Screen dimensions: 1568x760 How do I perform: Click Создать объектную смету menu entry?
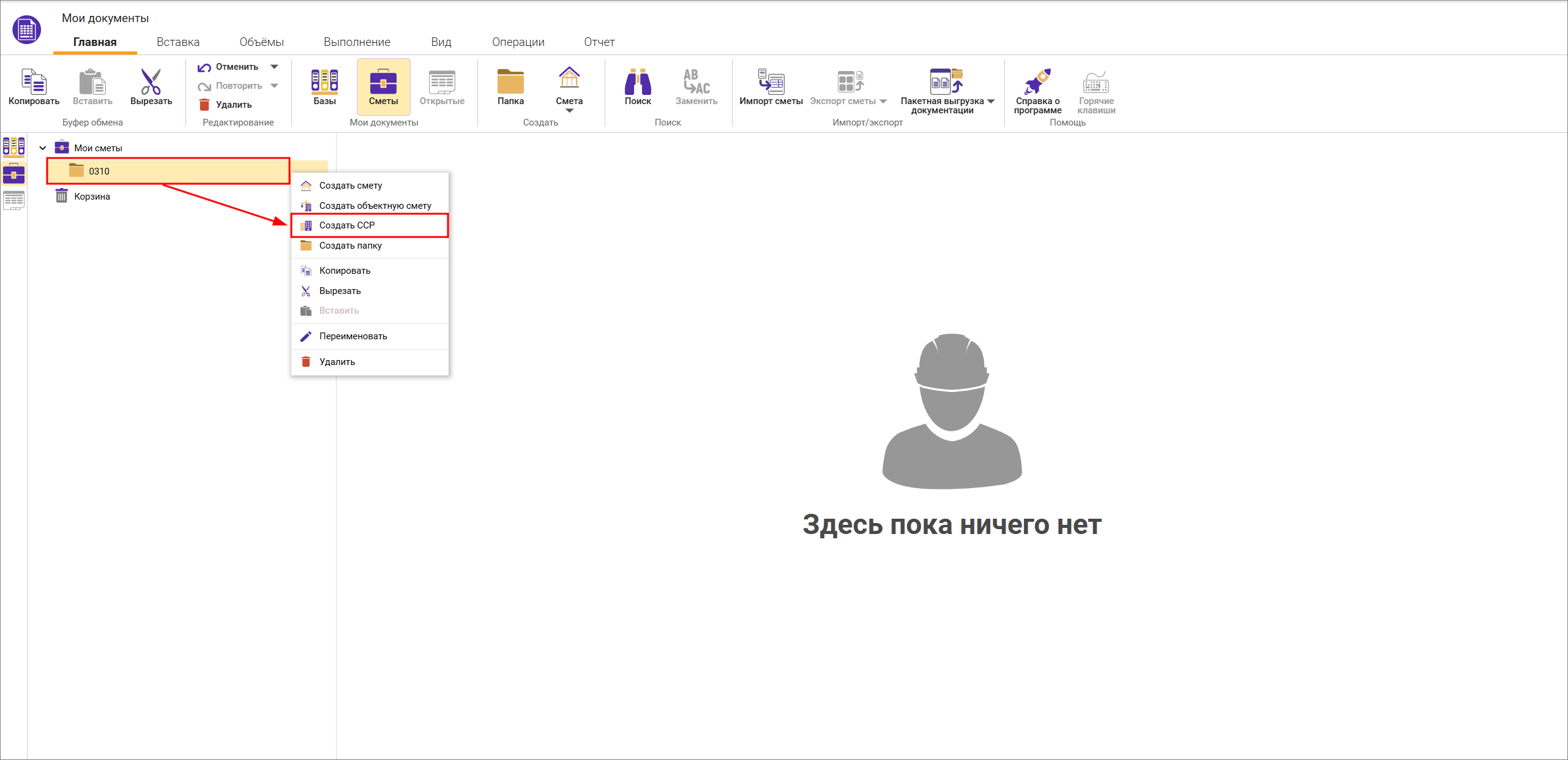point(375,206)
